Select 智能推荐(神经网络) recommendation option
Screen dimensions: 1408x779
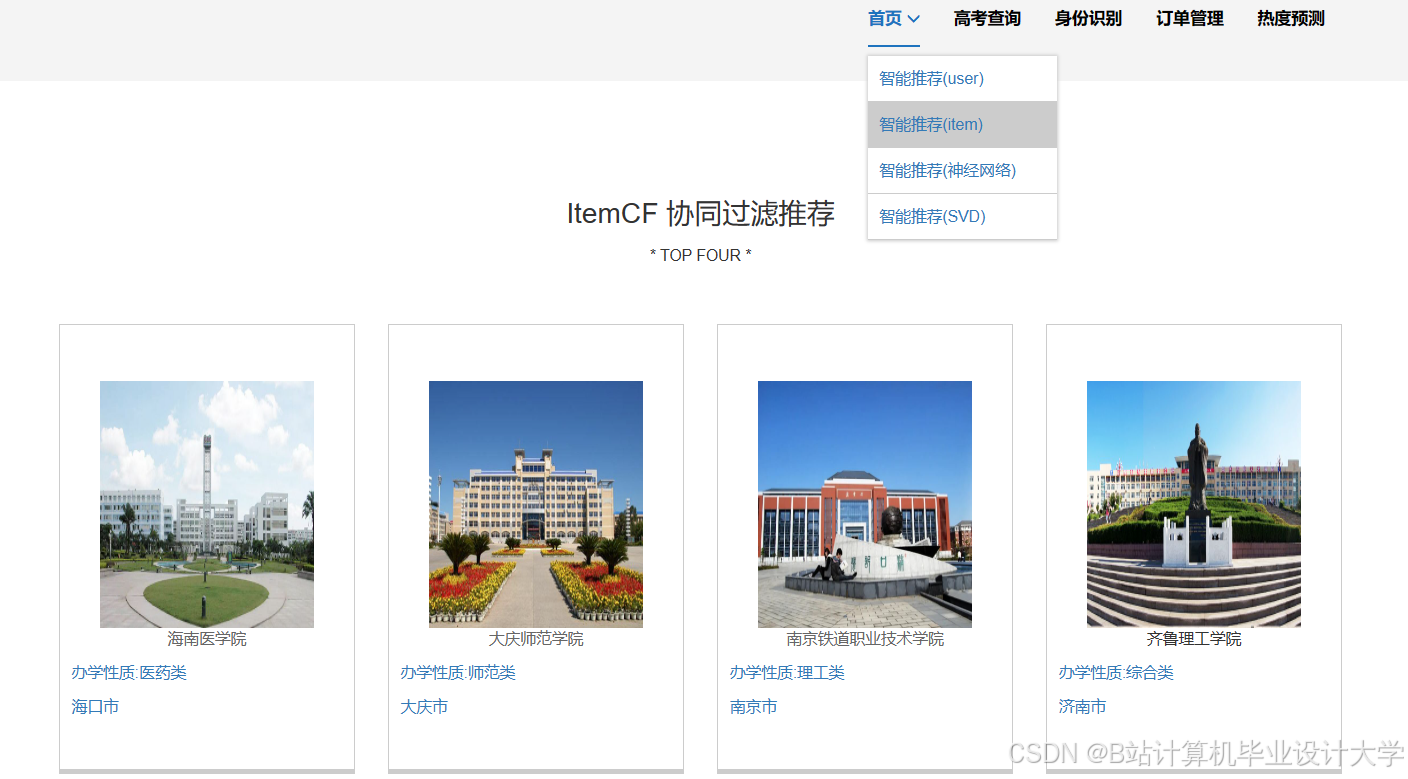point(946,170)
